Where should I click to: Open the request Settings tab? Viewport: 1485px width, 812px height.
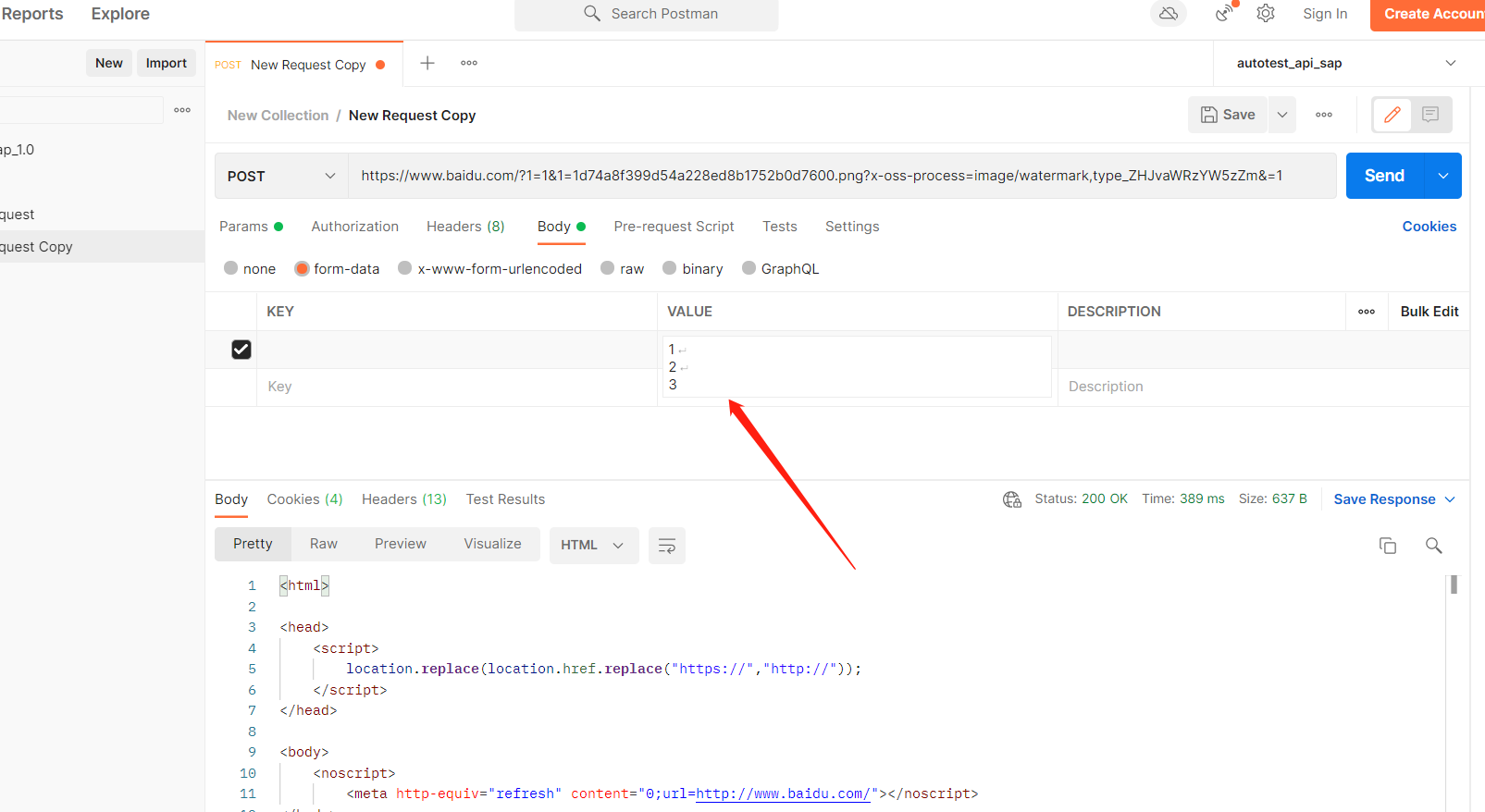tap(852, 227)
